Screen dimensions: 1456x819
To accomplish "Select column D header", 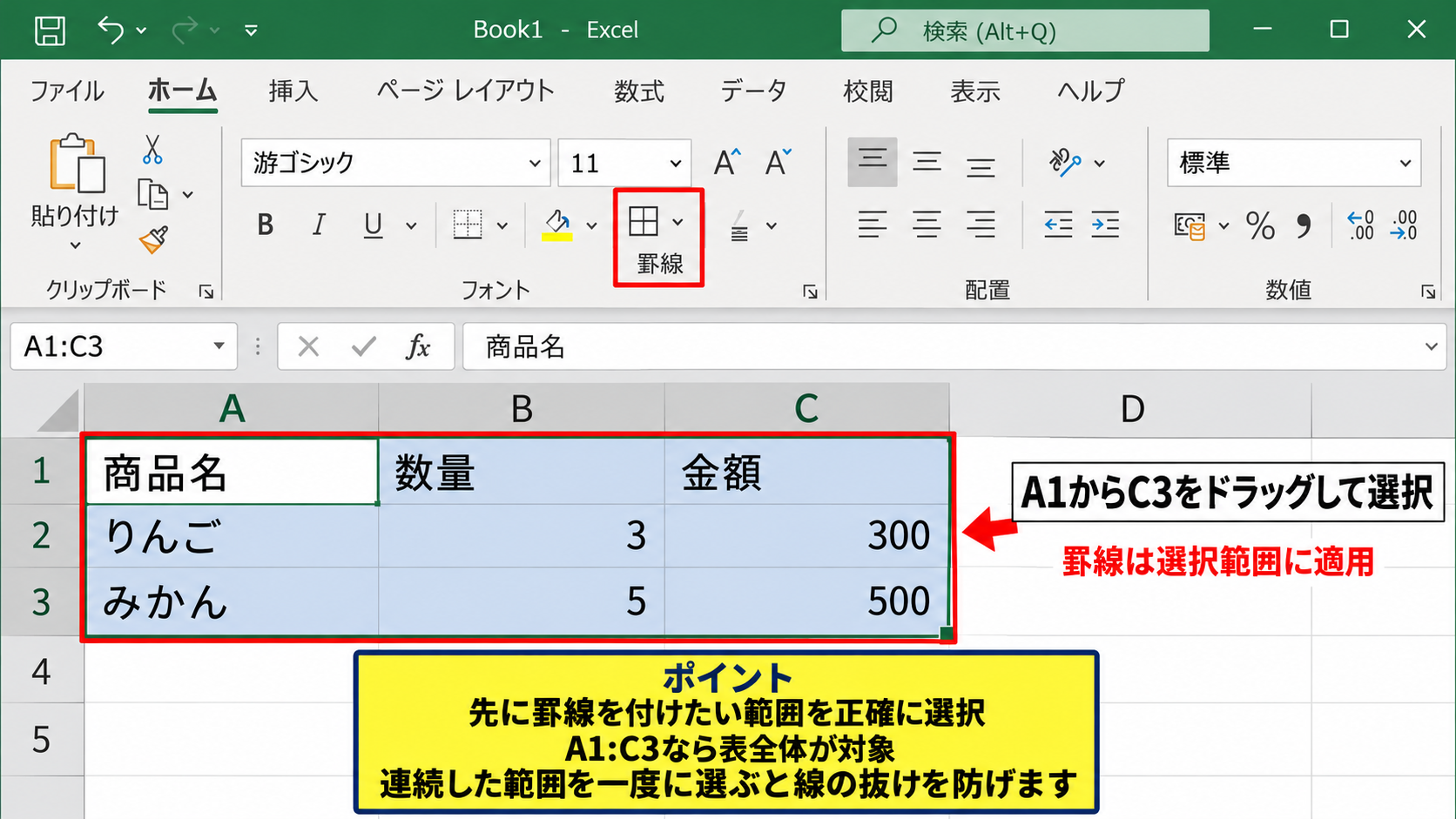I will point(1130,408).
